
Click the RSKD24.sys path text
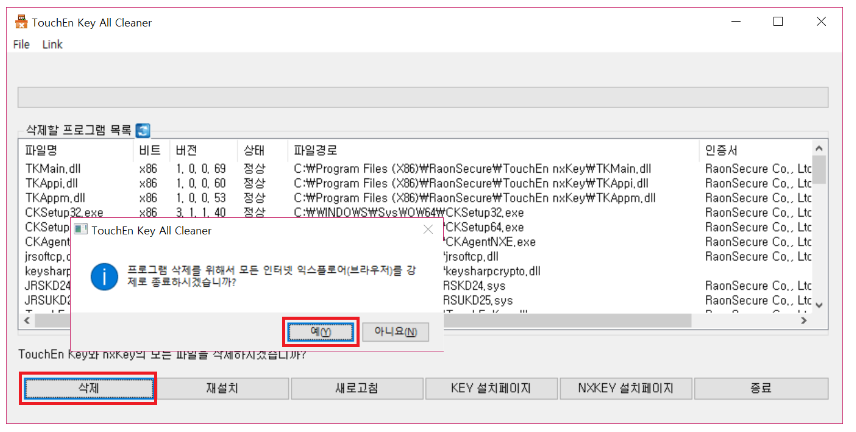474,286
